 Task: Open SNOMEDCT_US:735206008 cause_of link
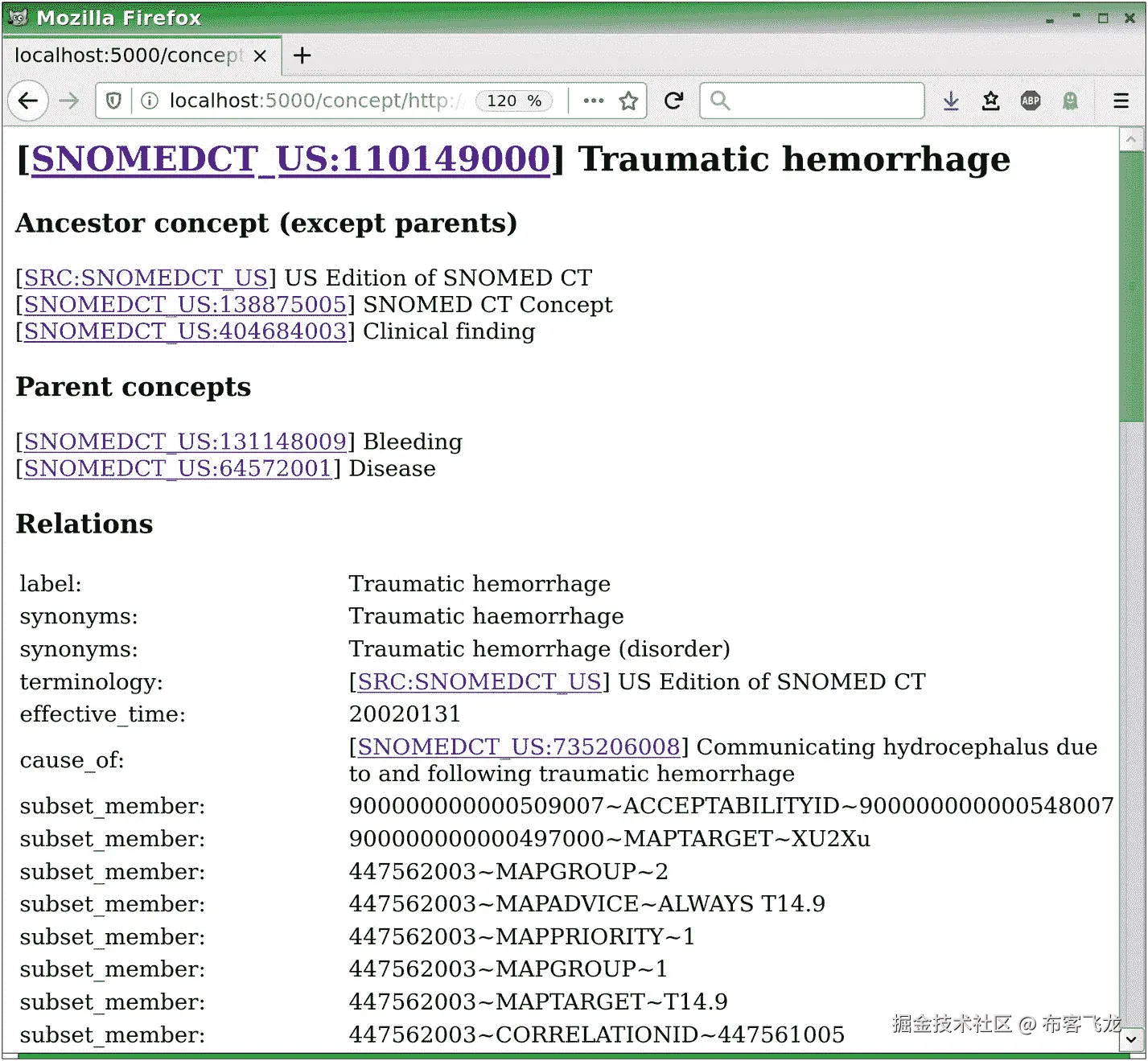pos(519,747)
